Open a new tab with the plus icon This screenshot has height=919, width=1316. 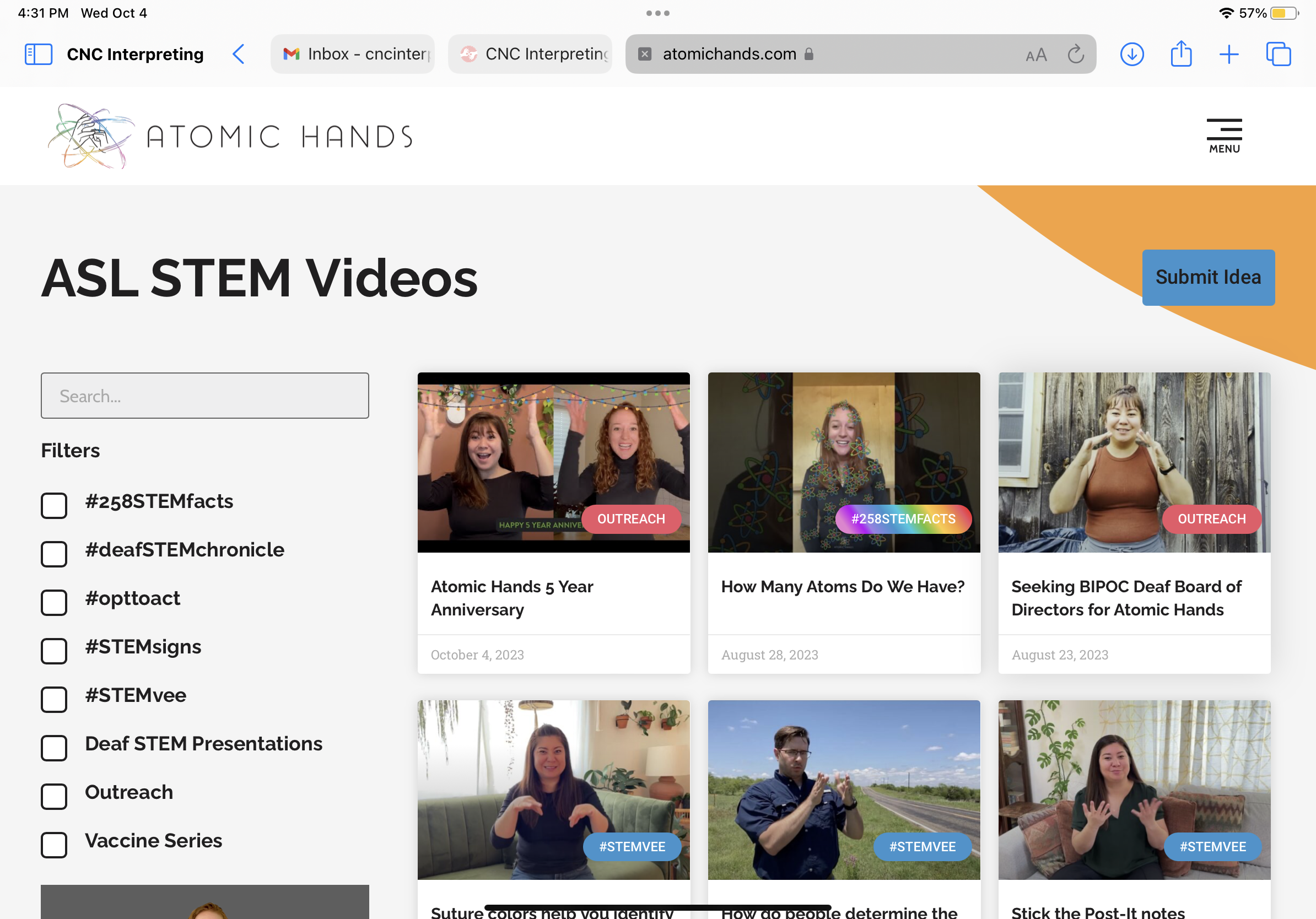1228,55
